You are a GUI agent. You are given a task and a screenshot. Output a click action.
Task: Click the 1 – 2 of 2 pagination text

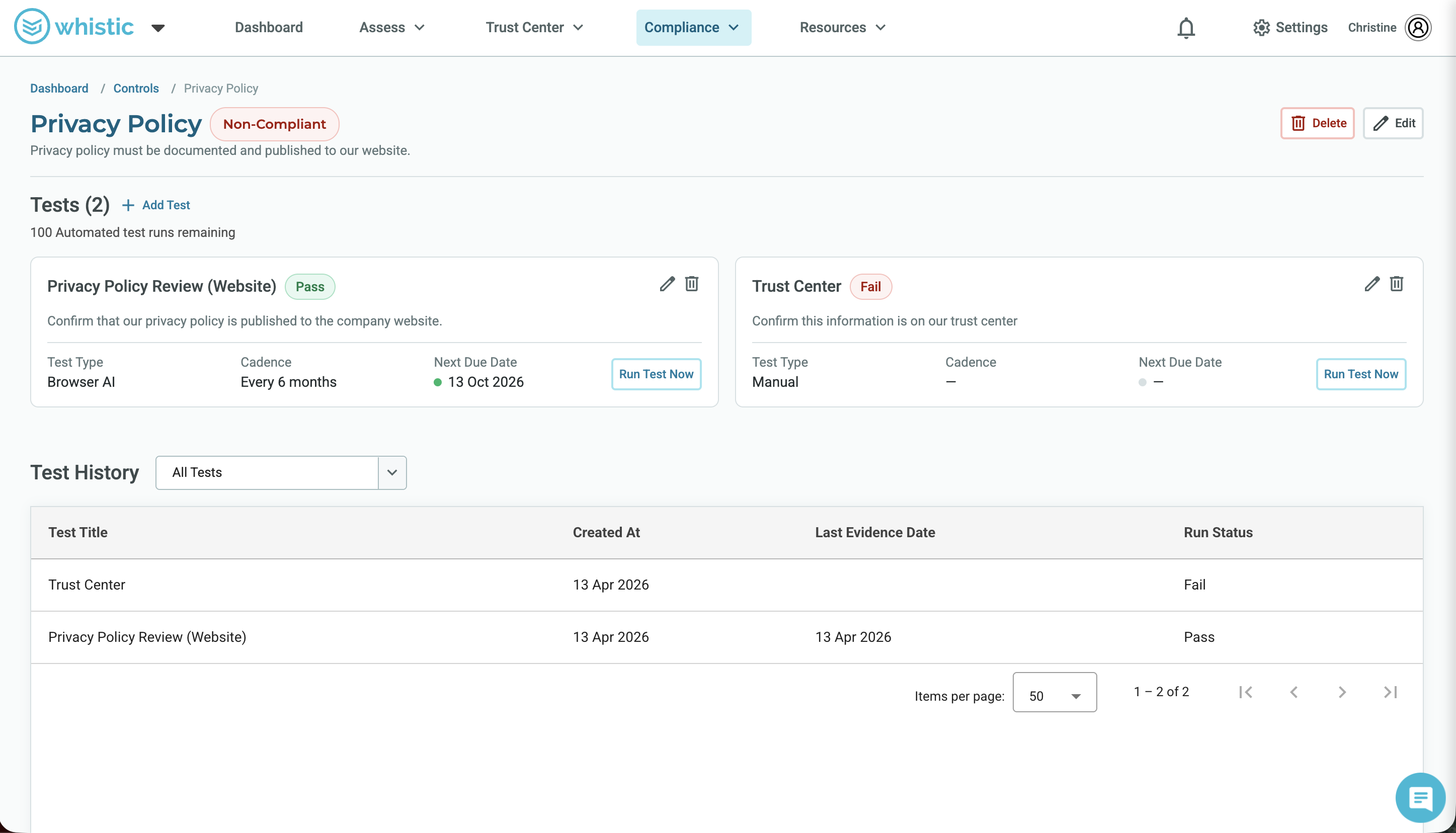[x=1161, y=692]
